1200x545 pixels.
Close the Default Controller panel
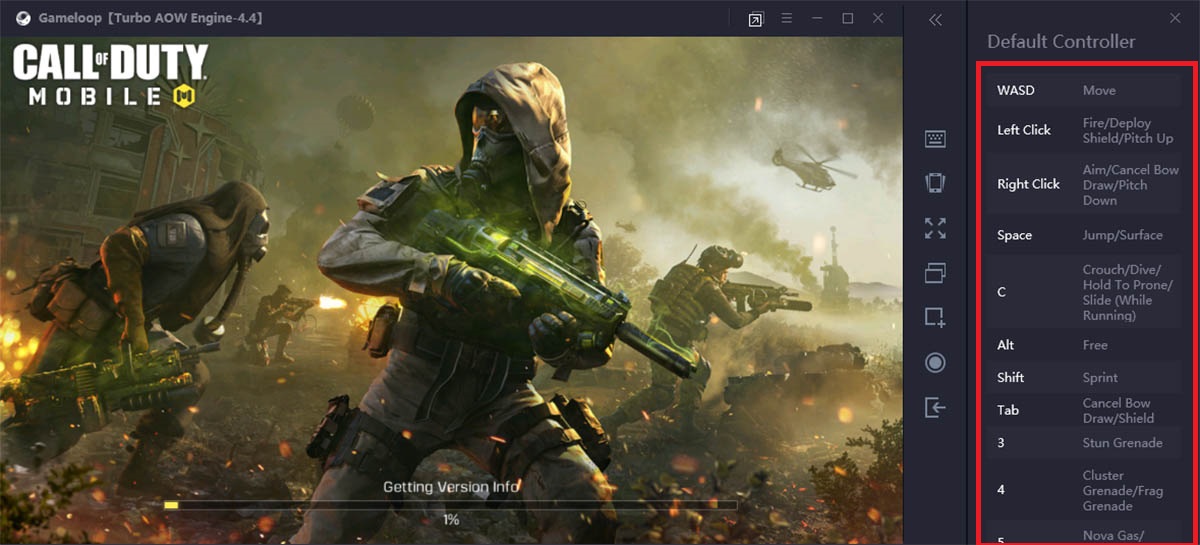pyautogui.click(x=1175, y=18)
